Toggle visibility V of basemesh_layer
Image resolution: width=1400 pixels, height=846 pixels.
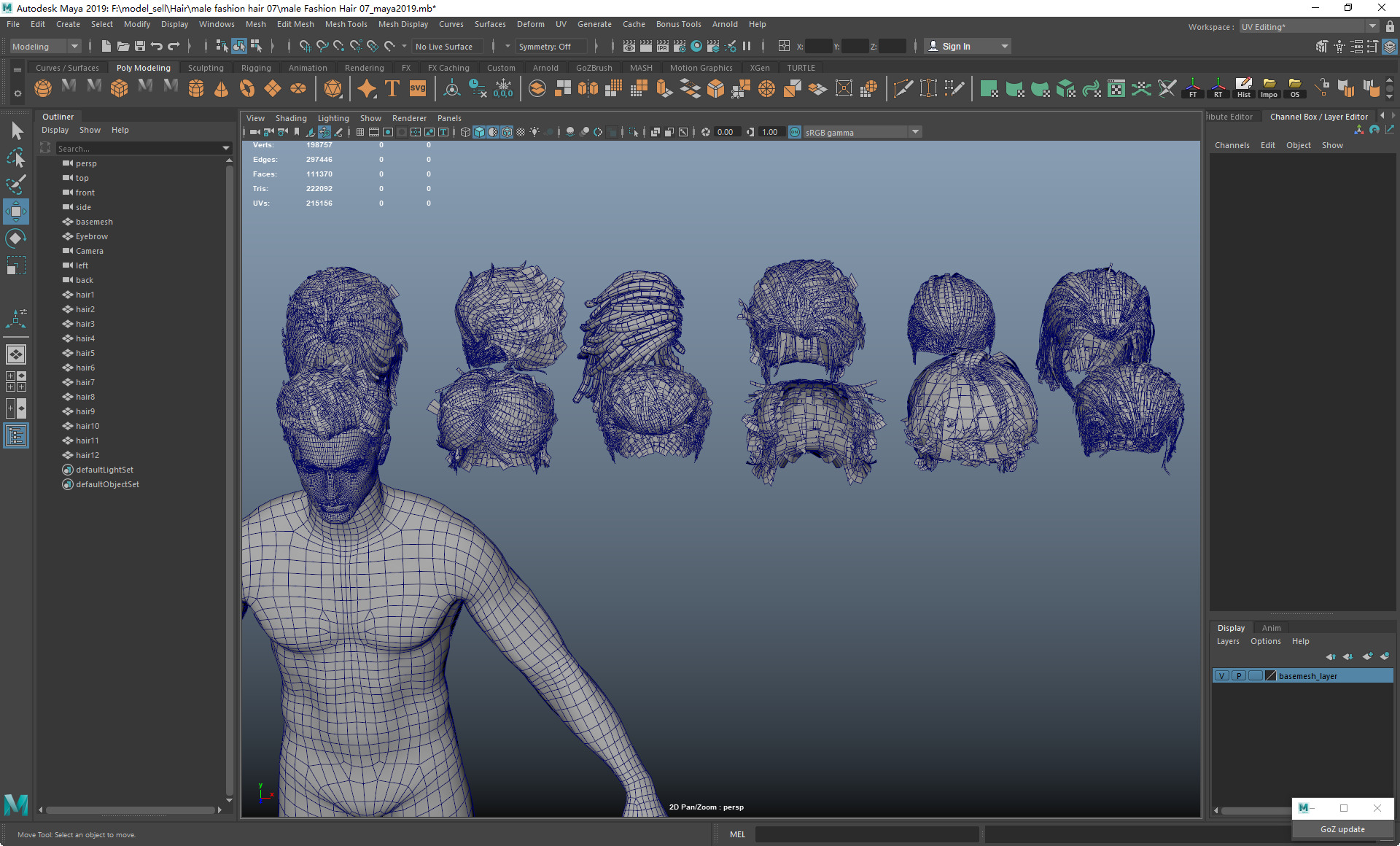click(1222, 676)
